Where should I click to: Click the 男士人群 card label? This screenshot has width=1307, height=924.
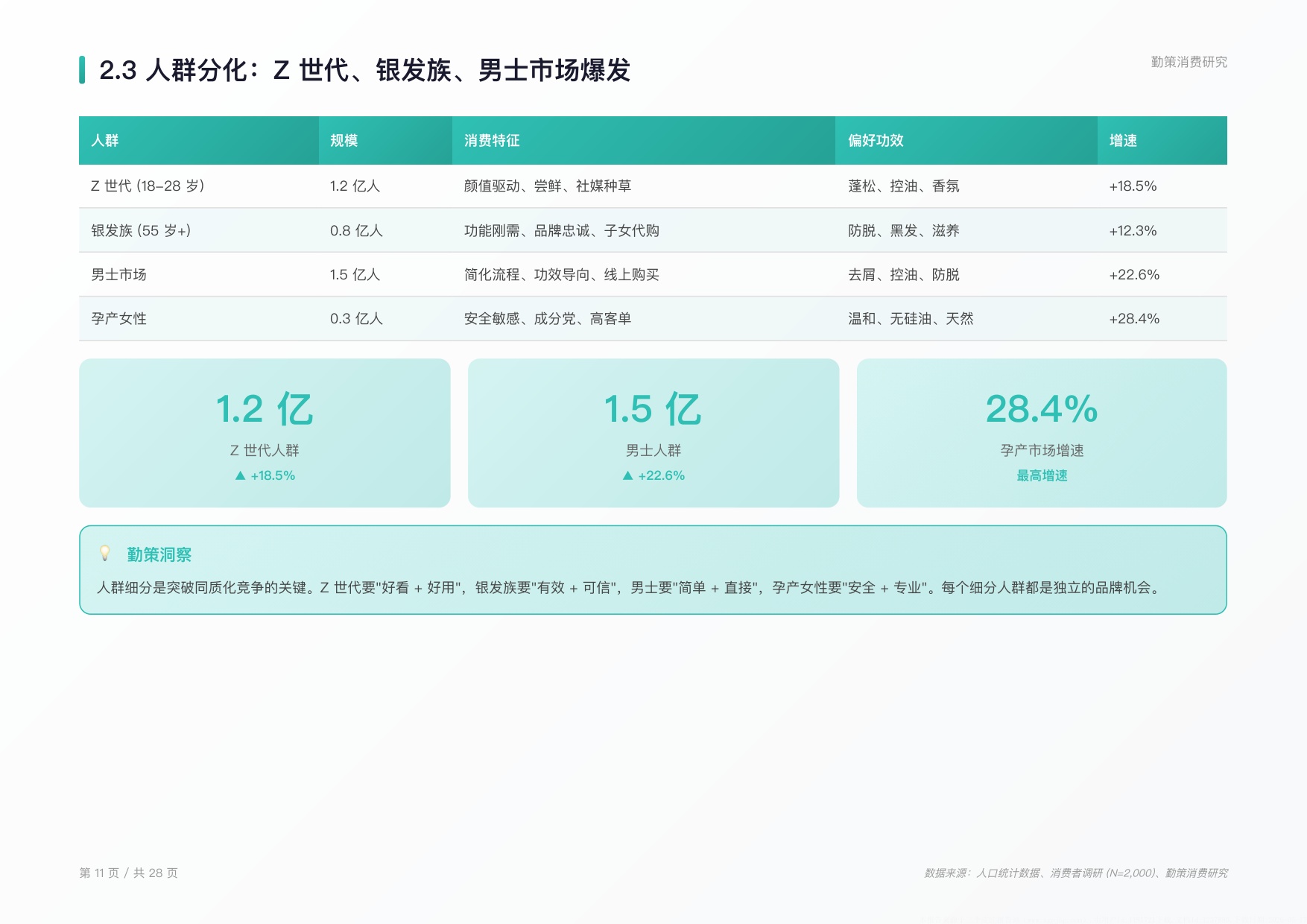[x=653, y=451]
